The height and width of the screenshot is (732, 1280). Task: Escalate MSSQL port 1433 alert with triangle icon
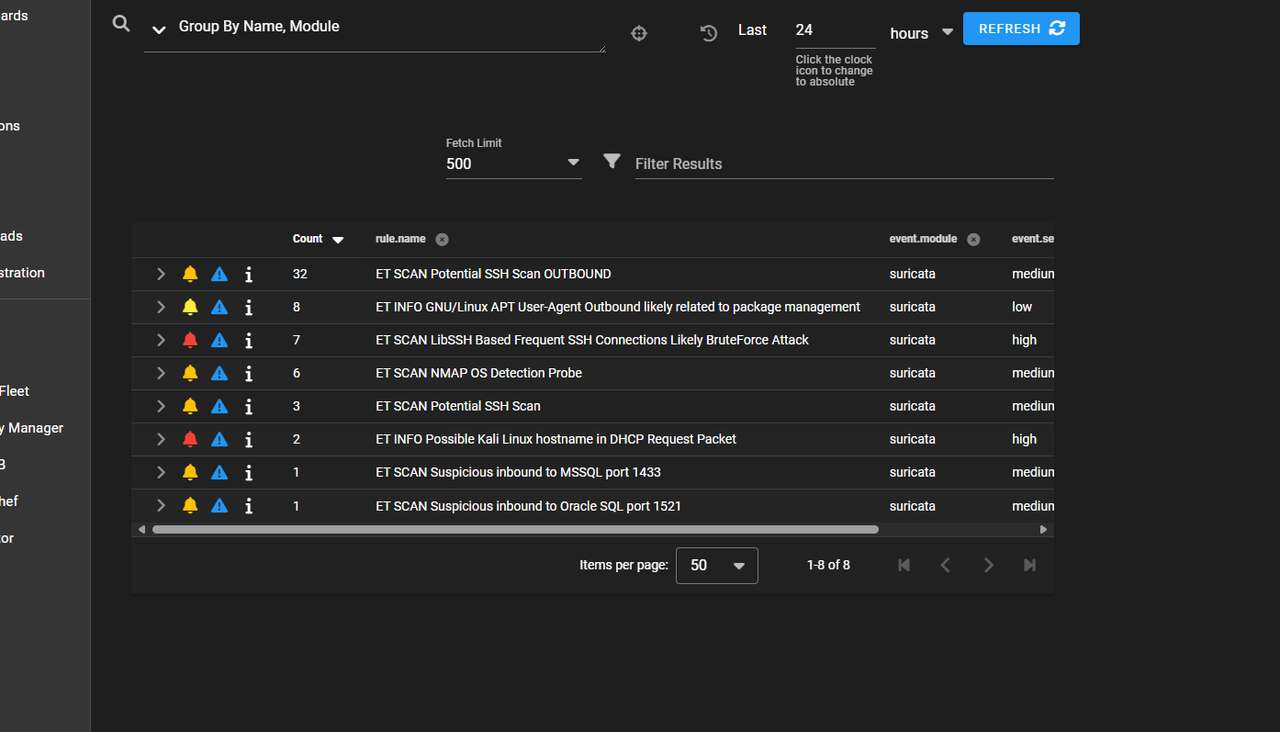click(x=219, y=472)
